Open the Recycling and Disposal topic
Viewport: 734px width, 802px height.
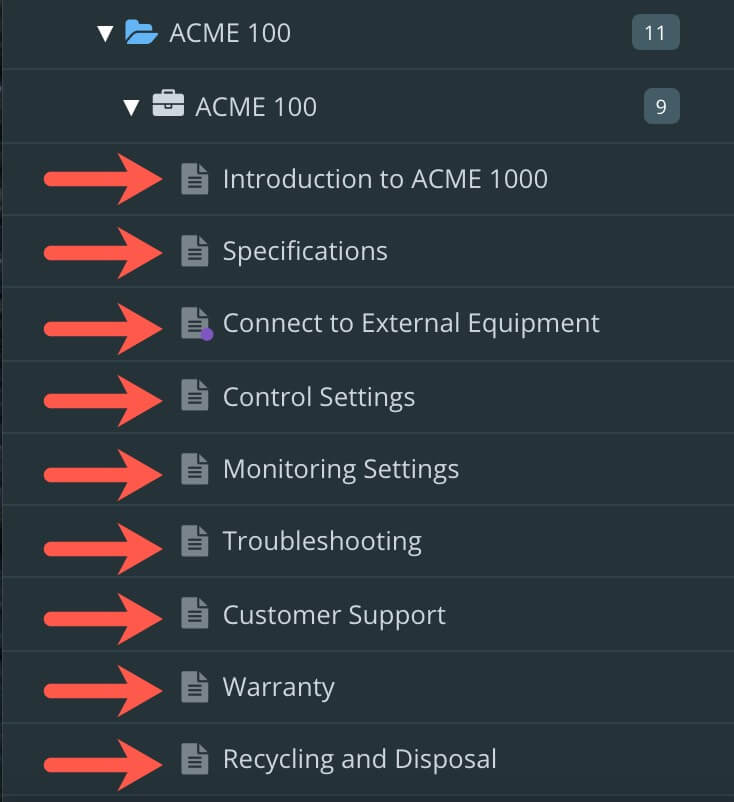pos(359,759)
